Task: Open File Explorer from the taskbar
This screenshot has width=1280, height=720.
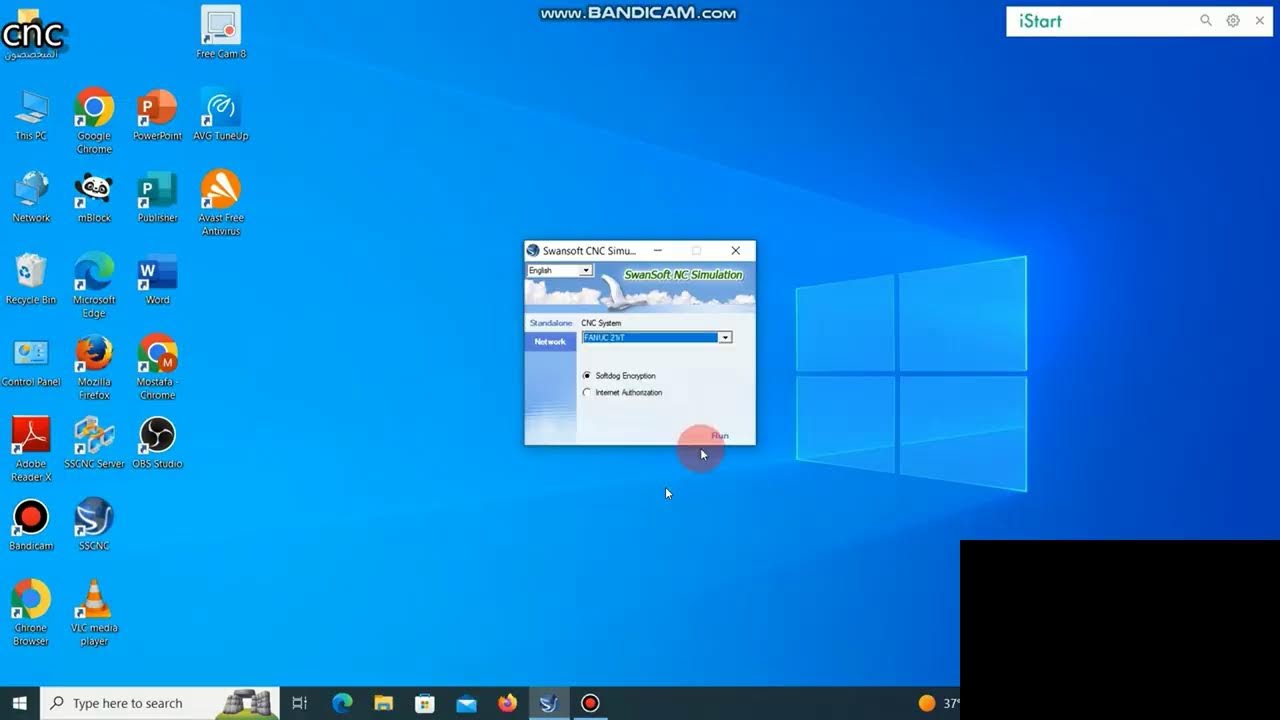Action: click(384, 703)
